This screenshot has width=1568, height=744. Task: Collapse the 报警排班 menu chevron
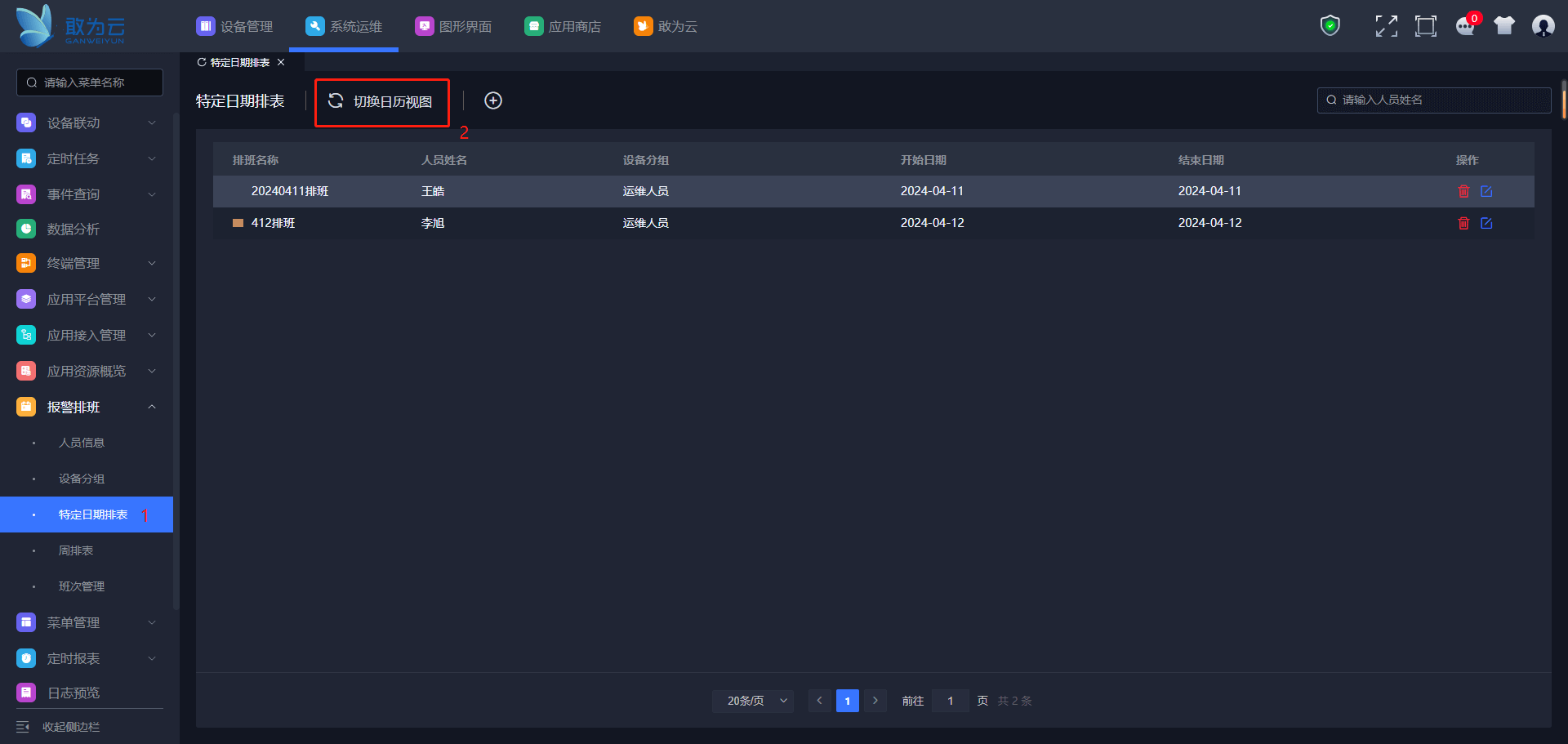click(x=152, y=407)
